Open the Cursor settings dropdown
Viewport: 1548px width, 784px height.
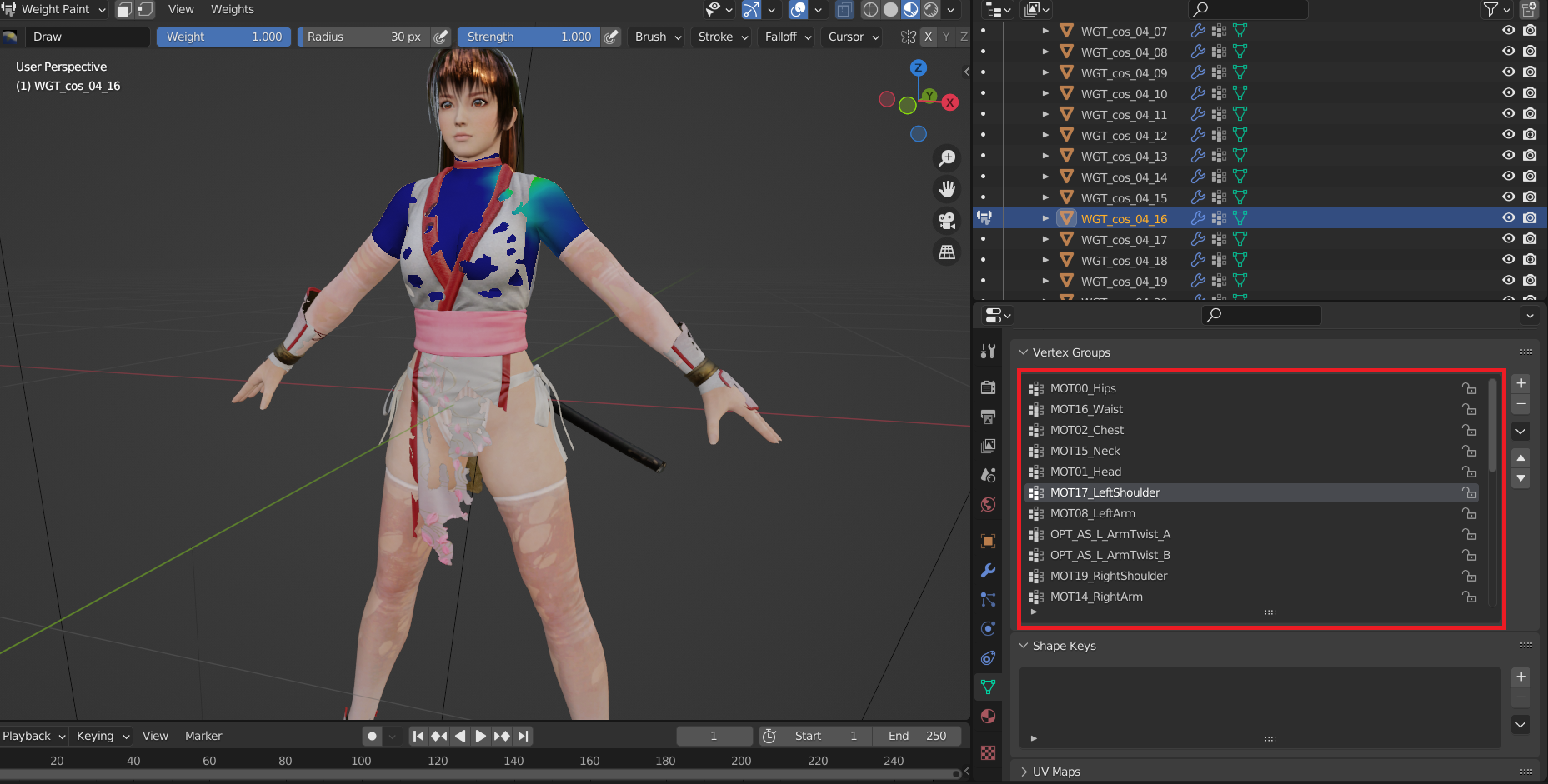click(x=854, y=37)
